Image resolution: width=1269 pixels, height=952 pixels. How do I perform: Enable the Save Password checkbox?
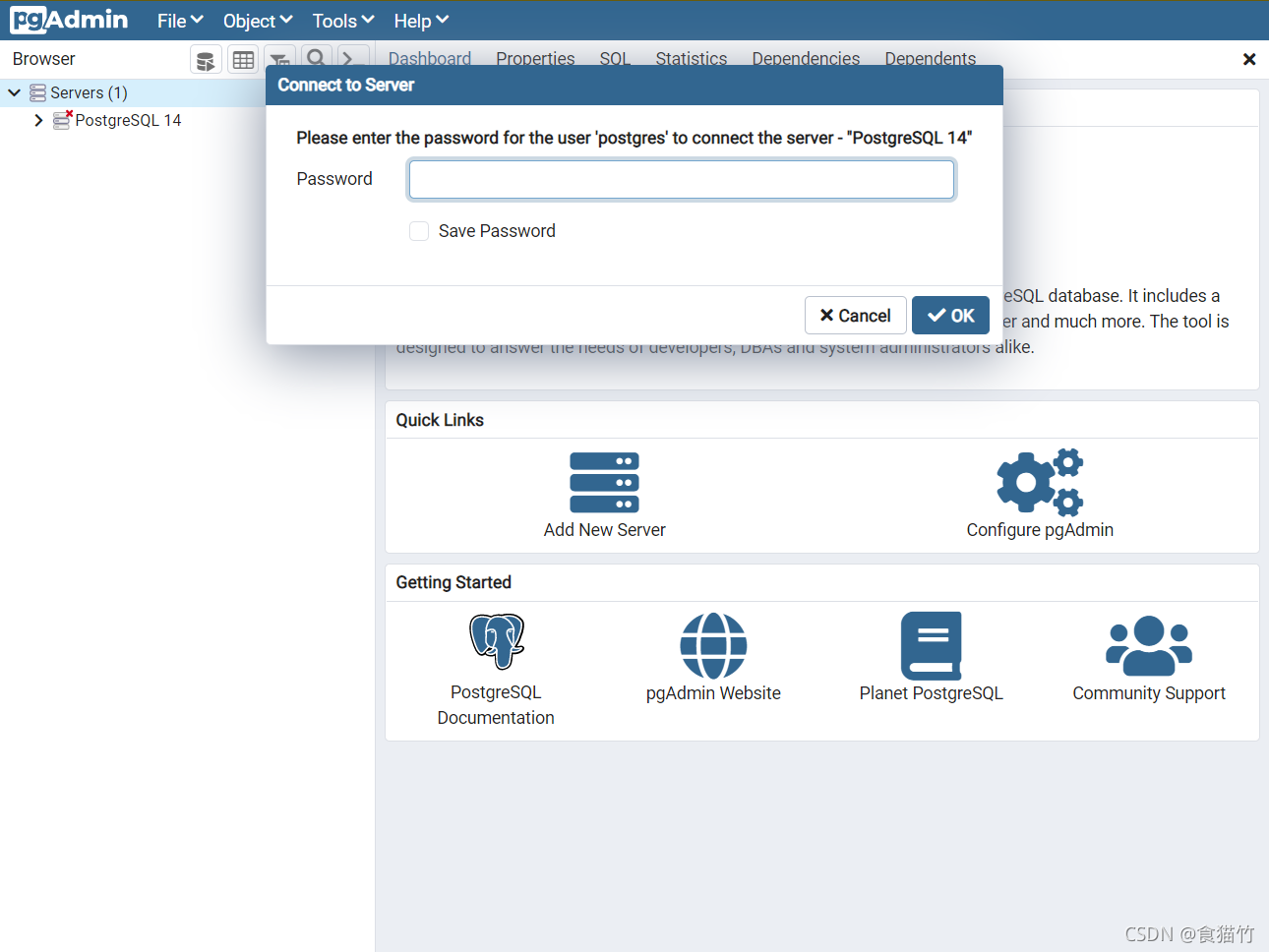click(419, 231)
